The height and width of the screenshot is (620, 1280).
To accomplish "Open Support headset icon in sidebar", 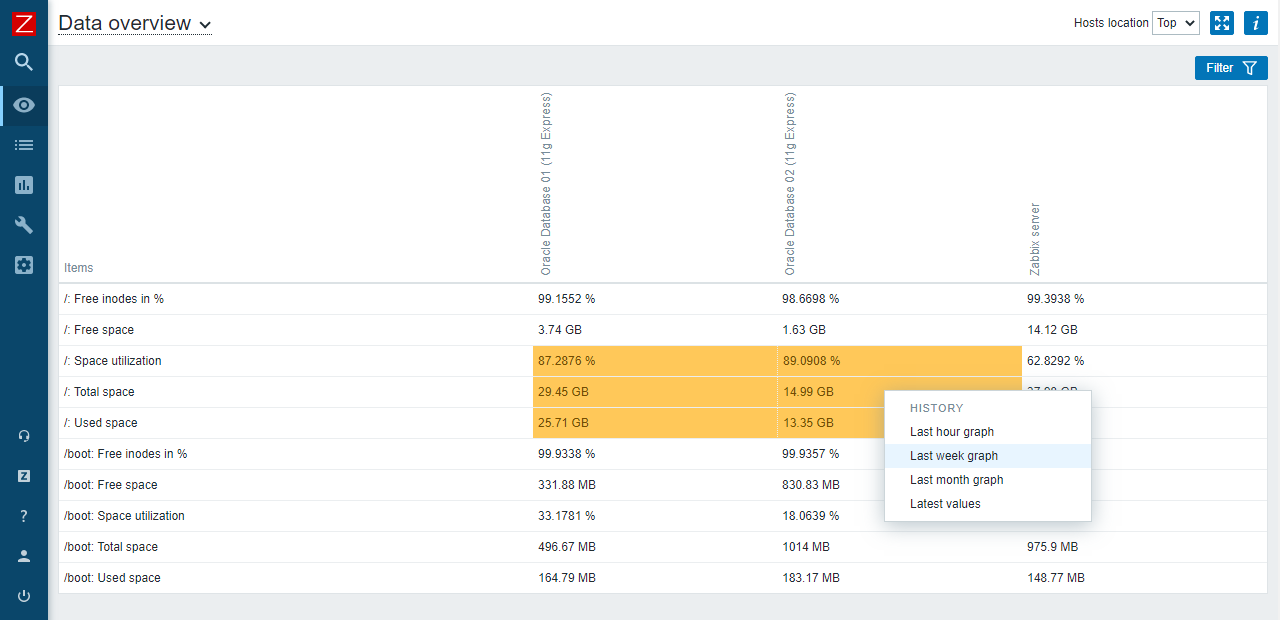I will click(x=24, y=436).
